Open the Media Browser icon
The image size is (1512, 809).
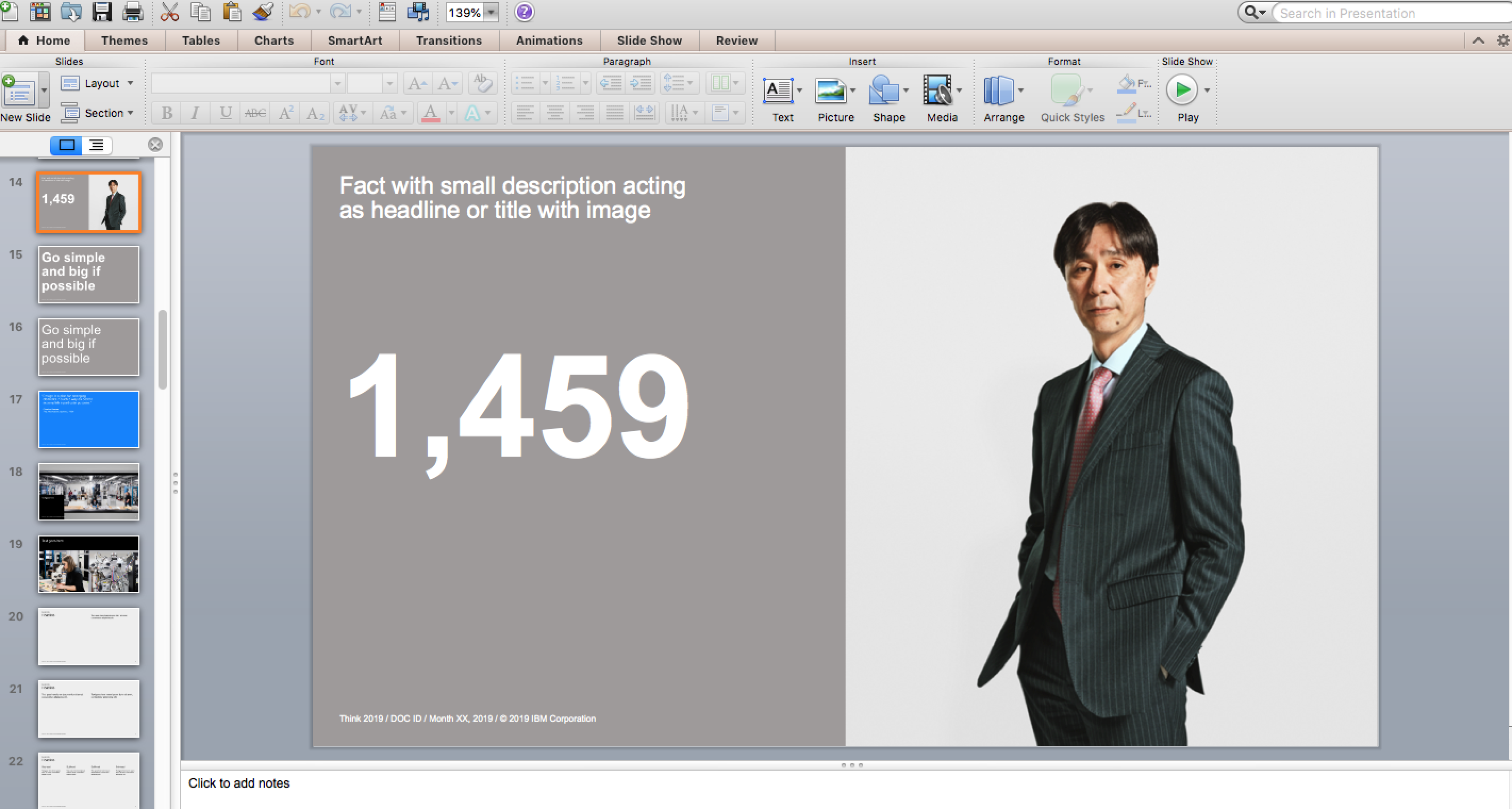419,12
